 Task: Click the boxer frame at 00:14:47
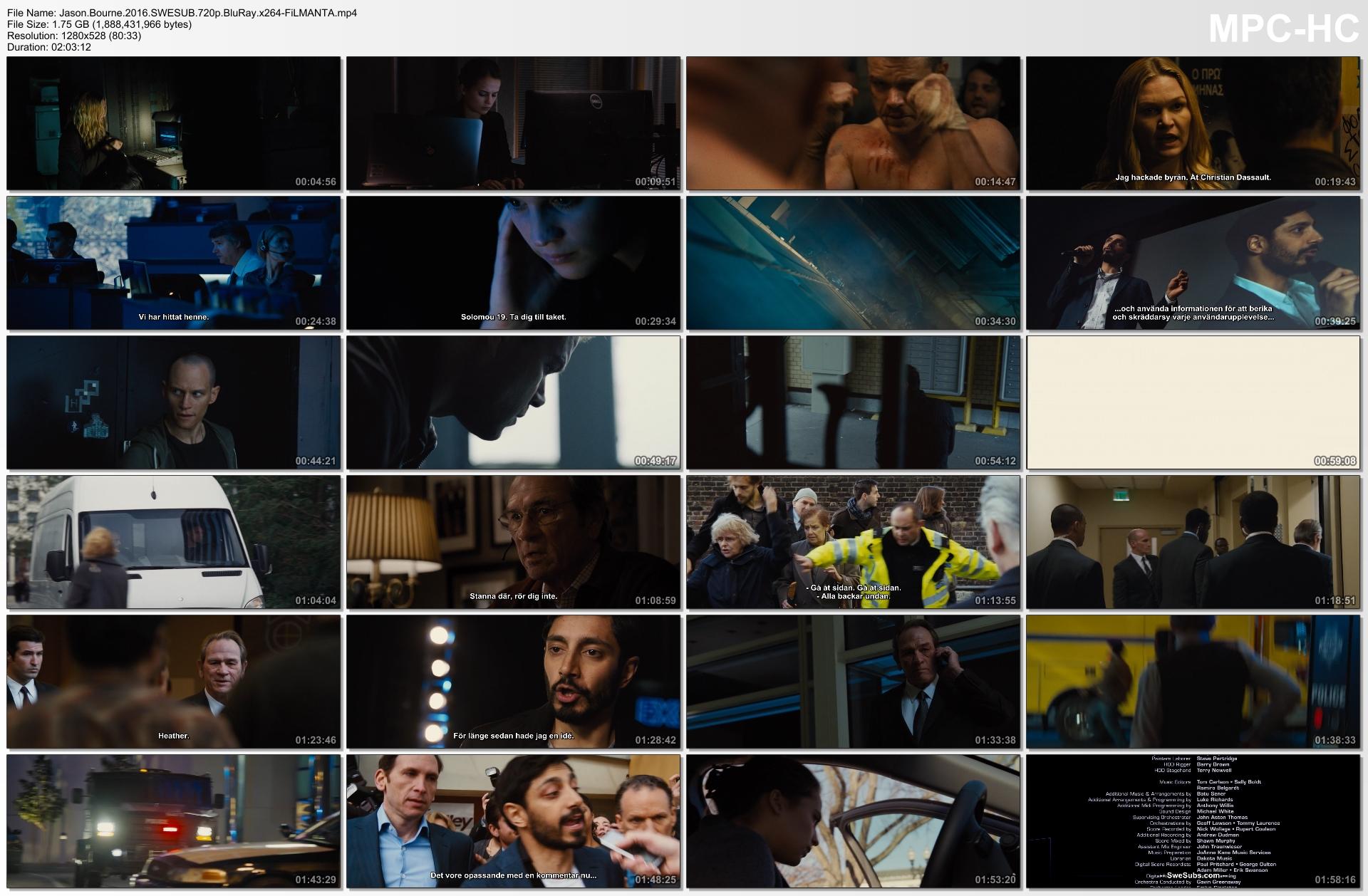854,123
